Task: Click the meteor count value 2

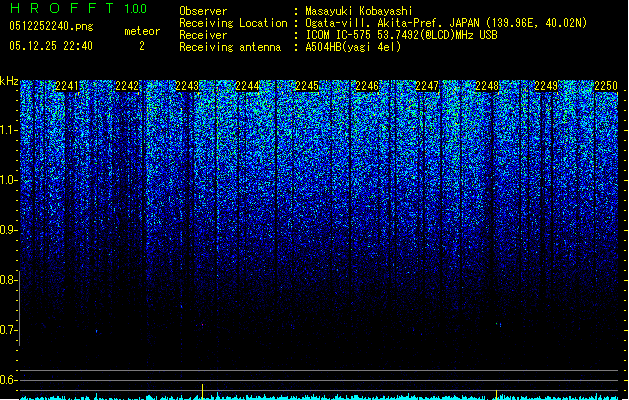Action: click(x=142, y=46)
